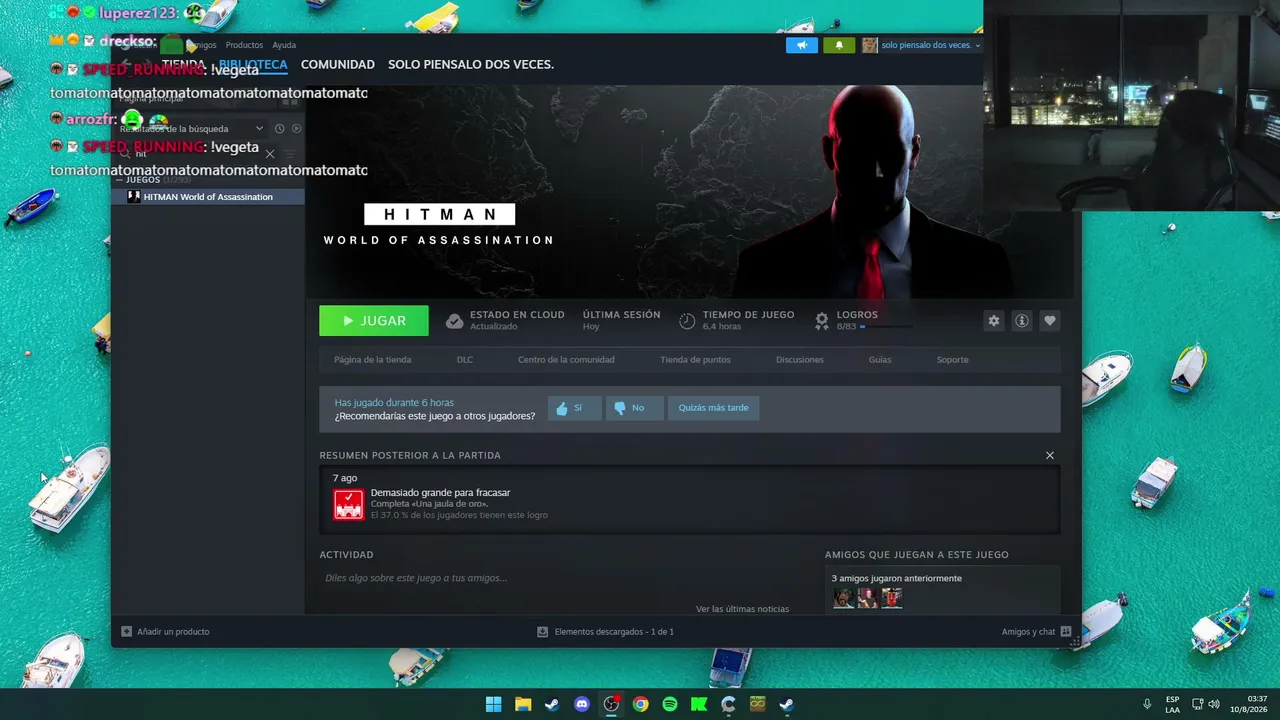Open the green notifications bell
The image size is (1280, 720).
tap(839, 45)
